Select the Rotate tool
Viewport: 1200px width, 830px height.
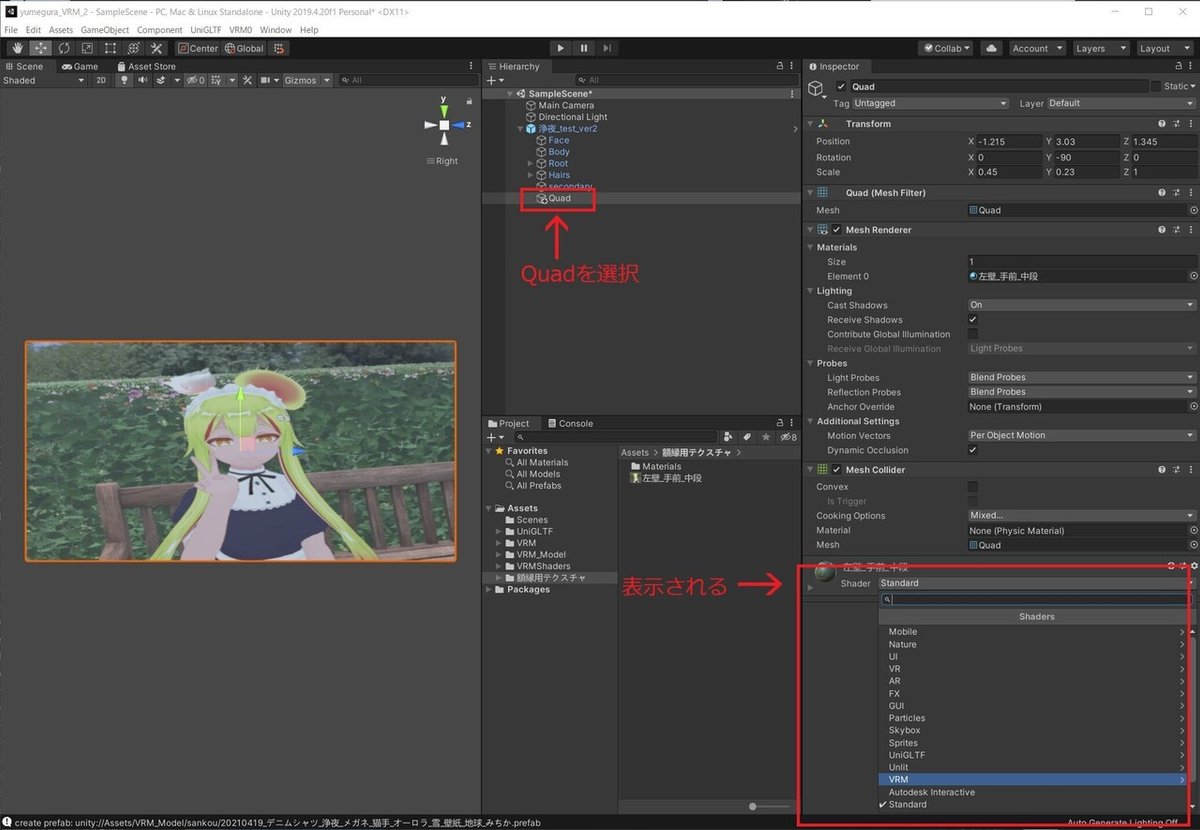pos(64,48)
